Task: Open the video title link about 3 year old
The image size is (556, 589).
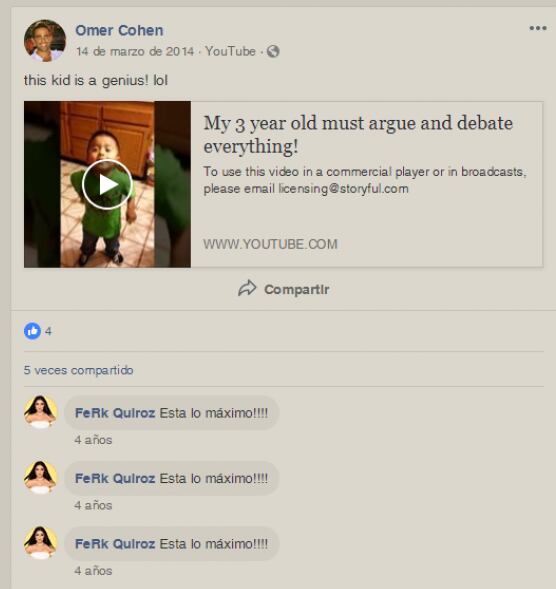Action: coord(358,134)
